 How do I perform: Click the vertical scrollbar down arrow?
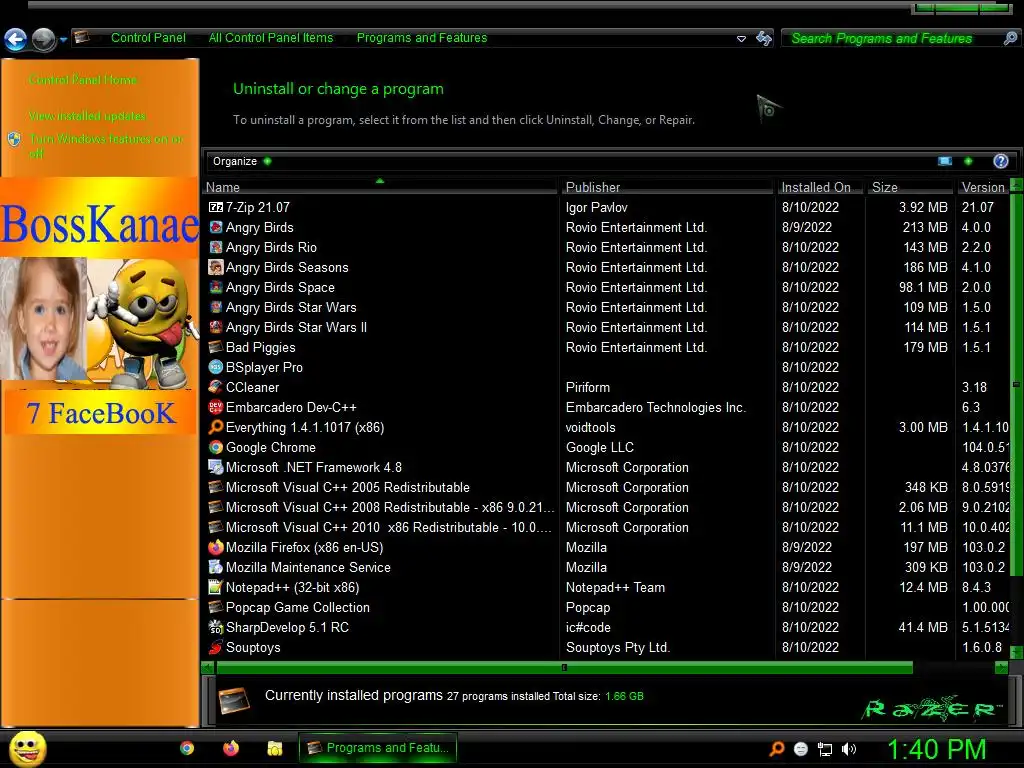coord(1016,652)
